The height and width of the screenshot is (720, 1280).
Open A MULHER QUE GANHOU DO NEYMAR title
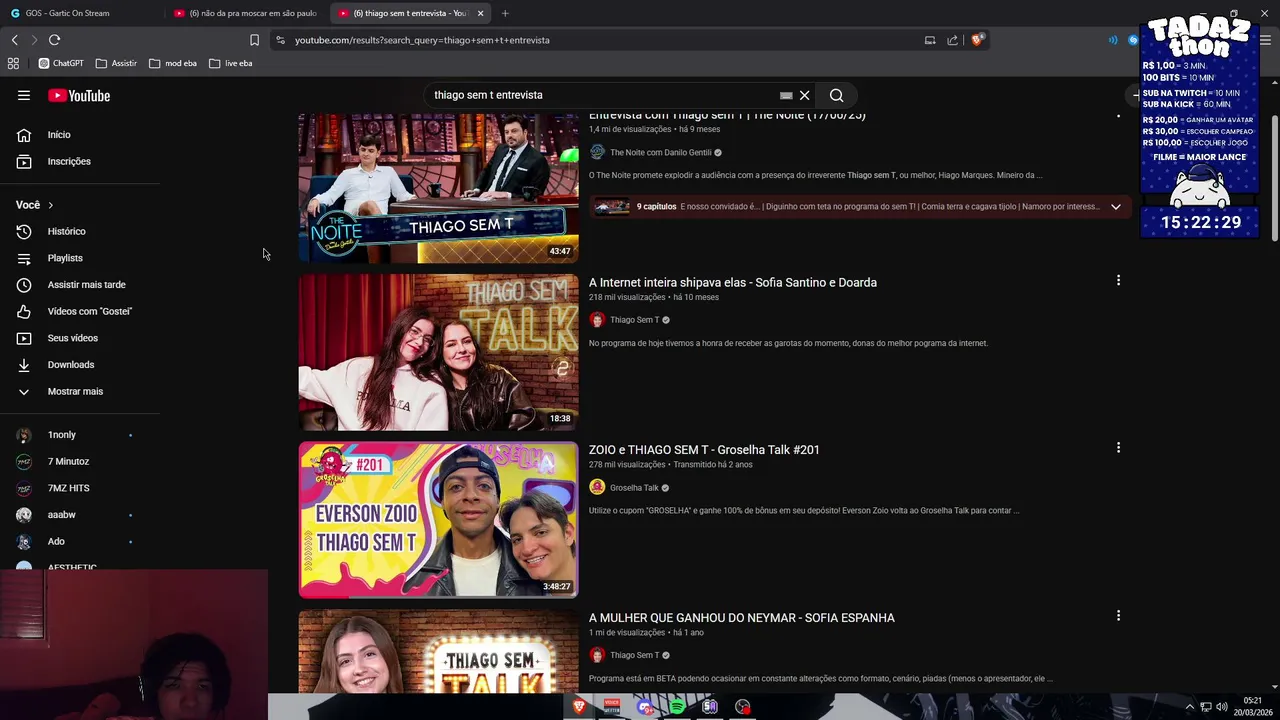[x=742, y=618]
